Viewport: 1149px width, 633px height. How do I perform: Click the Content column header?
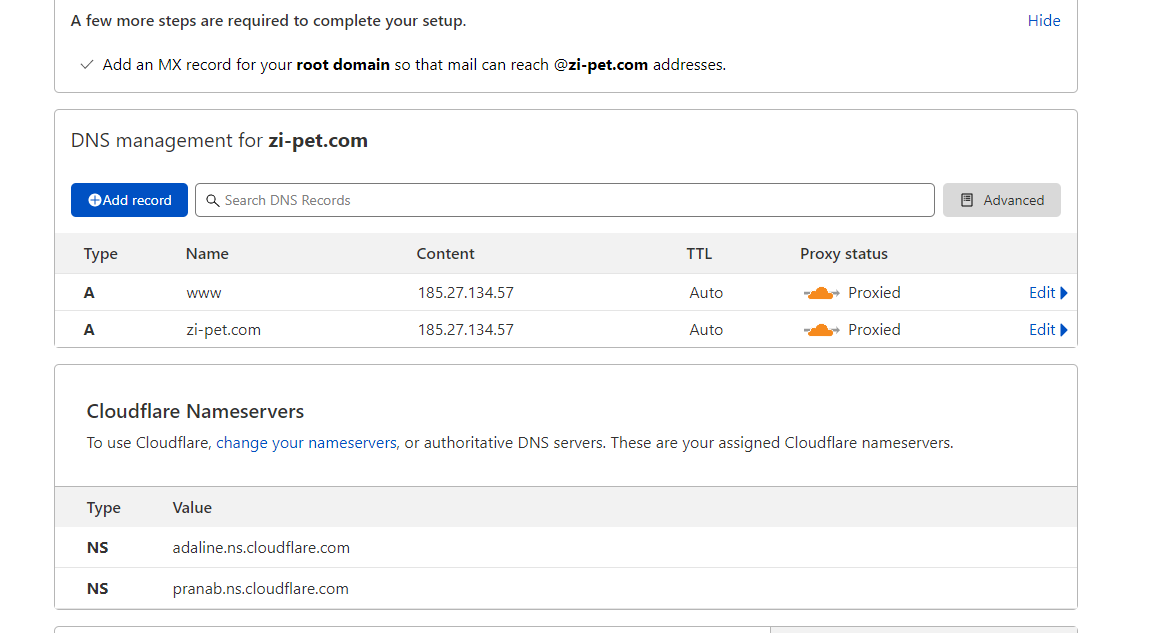446,253
